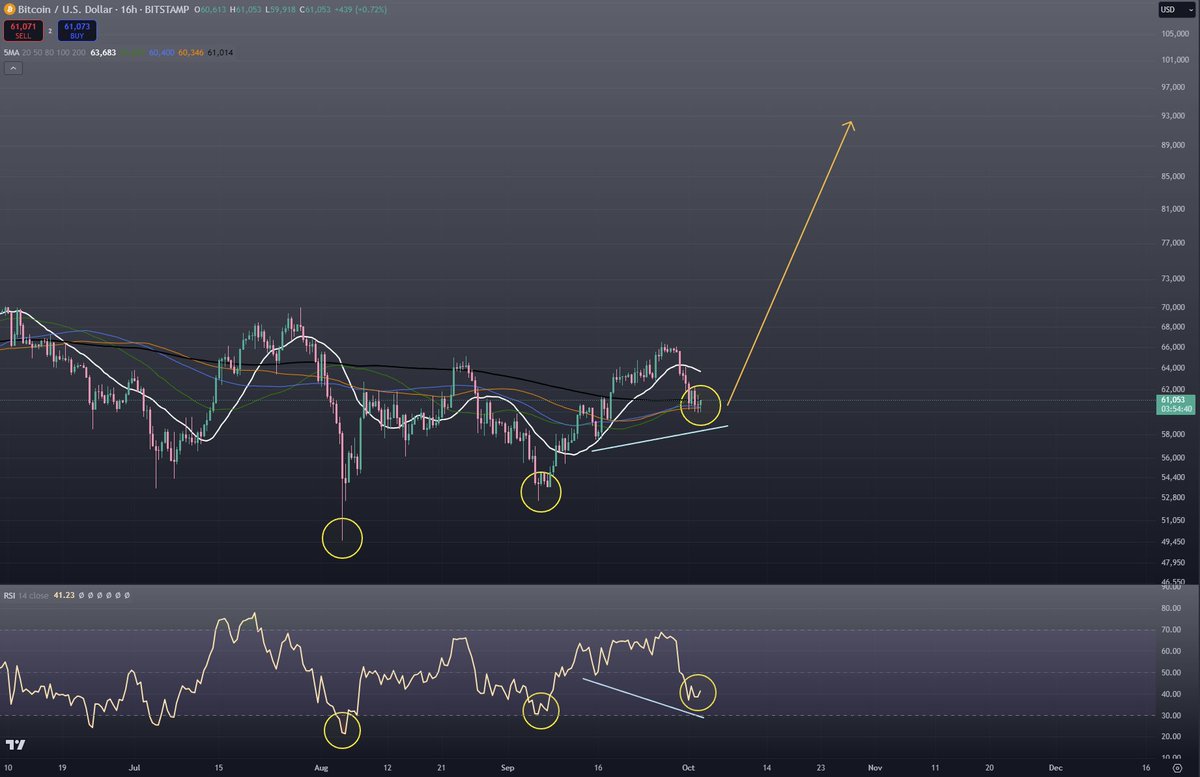This screenshot has height=777, width=1200.
Task: Click 97,000 on the price axis
Action: point(1171,87)
